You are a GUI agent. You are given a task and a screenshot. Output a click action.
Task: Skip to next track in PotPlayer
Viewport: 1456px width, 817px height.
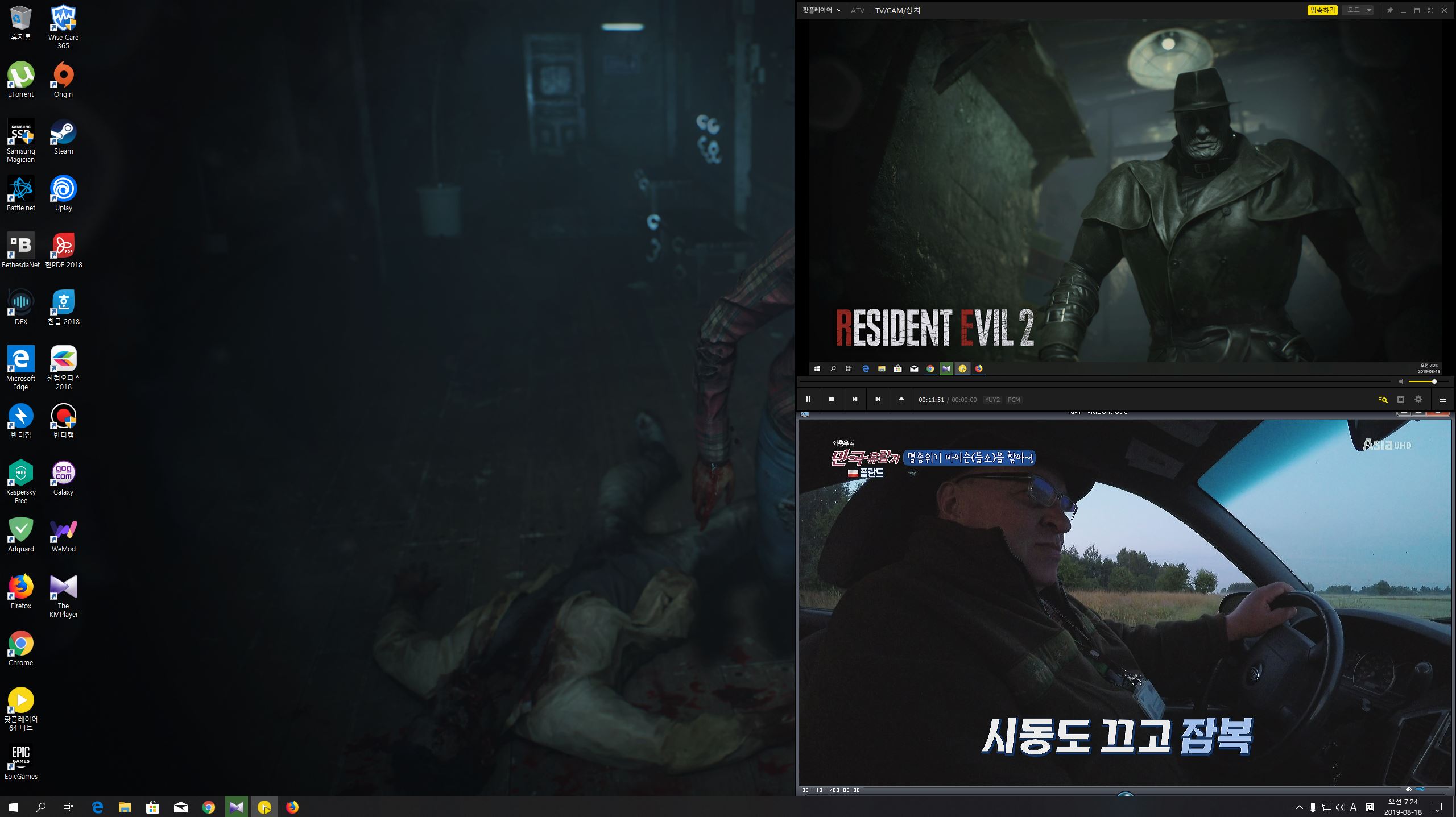[x=878, y=399]
